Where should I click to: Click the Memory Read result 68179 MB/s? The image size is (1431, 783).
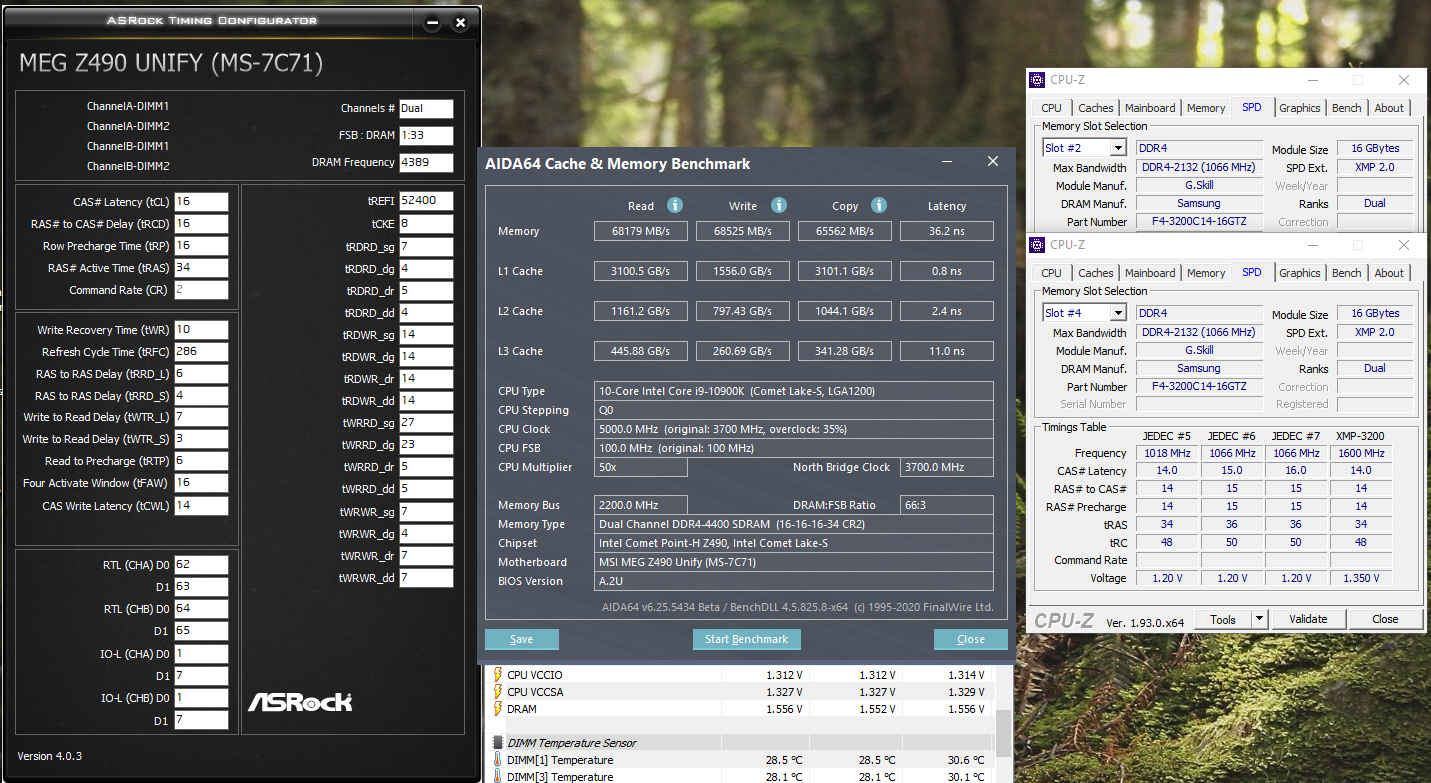pos(640,231)
